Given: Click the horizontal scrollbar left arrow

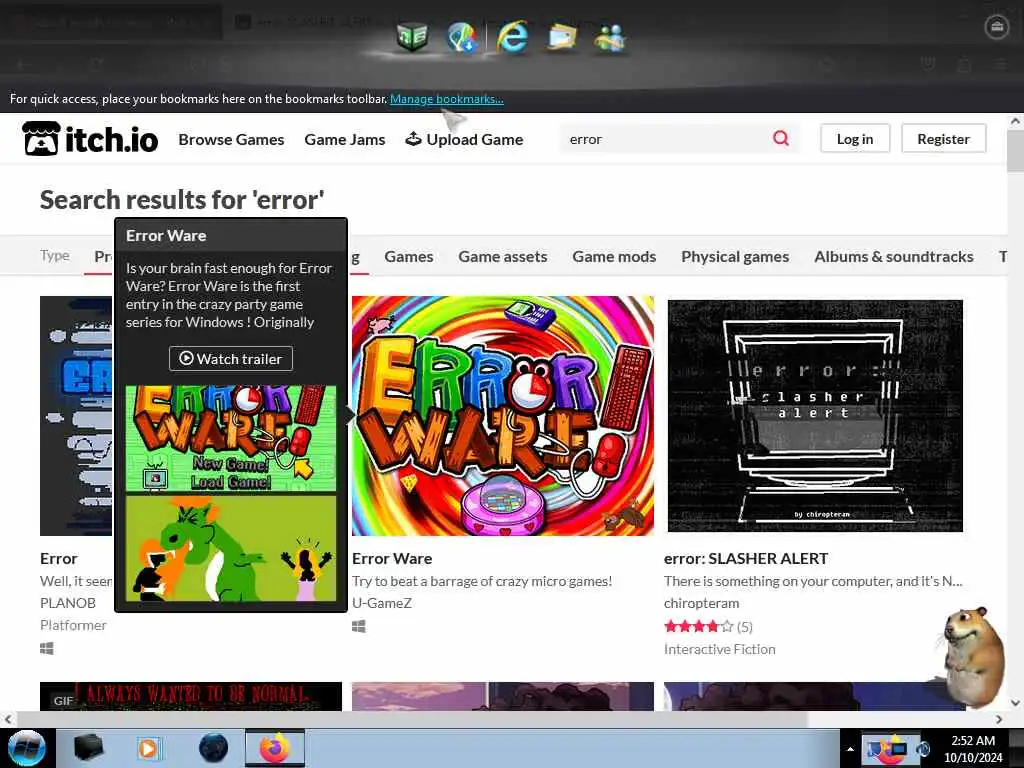Looking at the screenshot, I should 7,719.
